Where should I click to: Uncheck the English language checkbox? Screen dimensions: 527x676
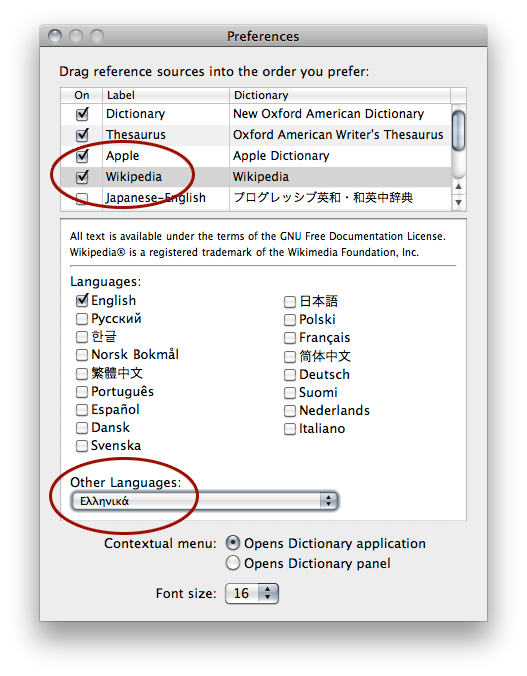click(x=82, y=300)
